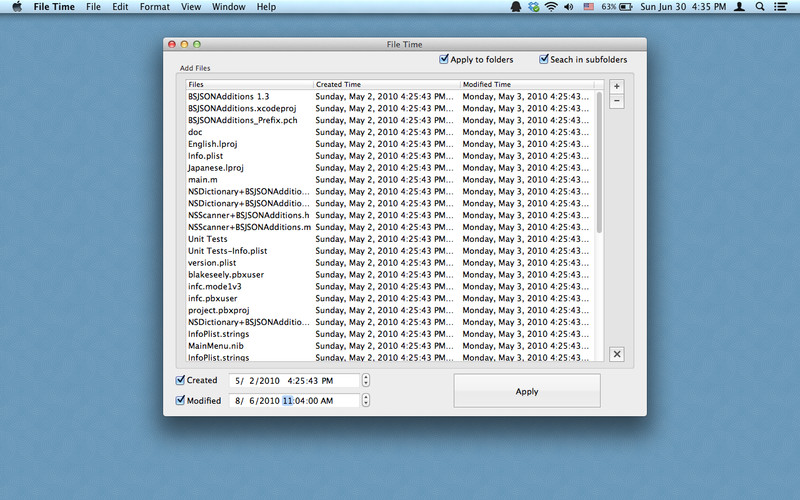Select the NSScanner+BSJSONAdditions.m row

pyautogui.click(x=390, y=227)
